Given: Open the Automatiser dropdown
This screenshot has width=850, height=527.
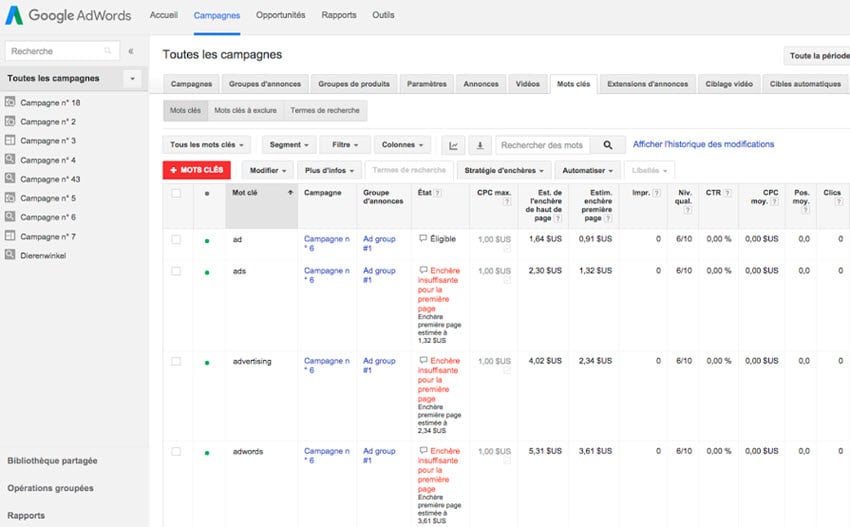Looking at the screenshot, I should [588, 170].
